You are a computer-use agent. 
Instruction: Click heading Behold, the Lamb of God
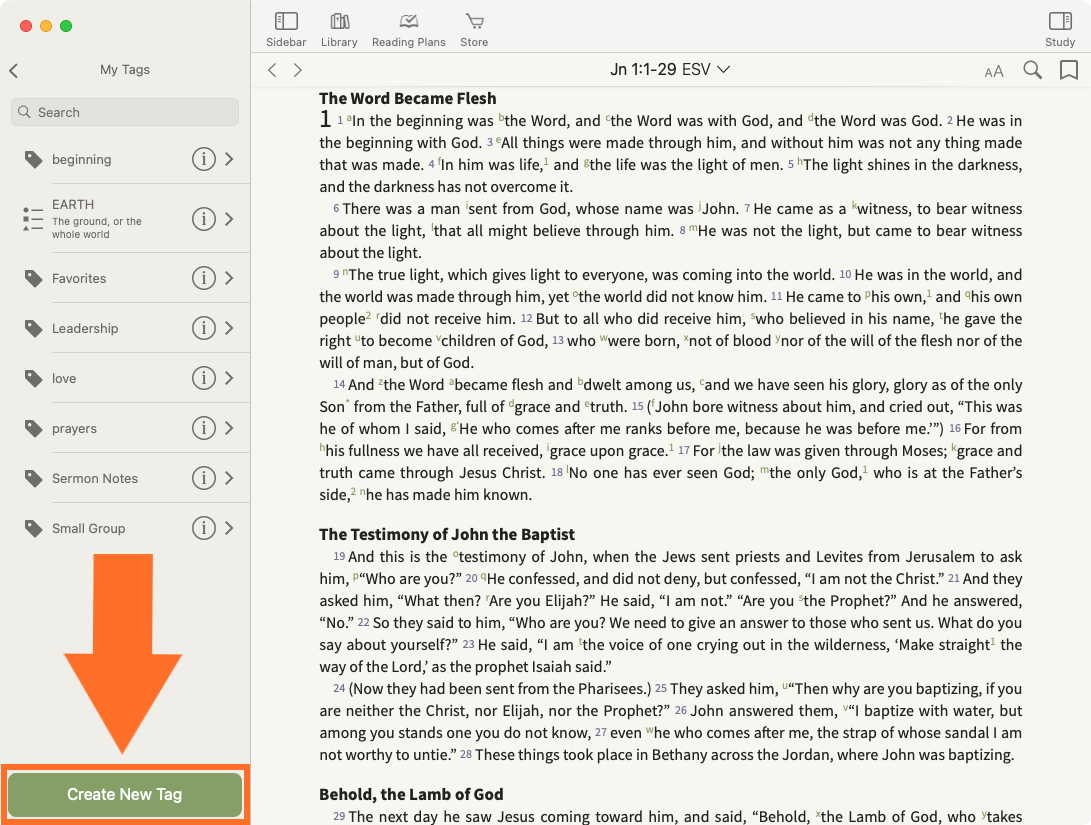point(411,794)
